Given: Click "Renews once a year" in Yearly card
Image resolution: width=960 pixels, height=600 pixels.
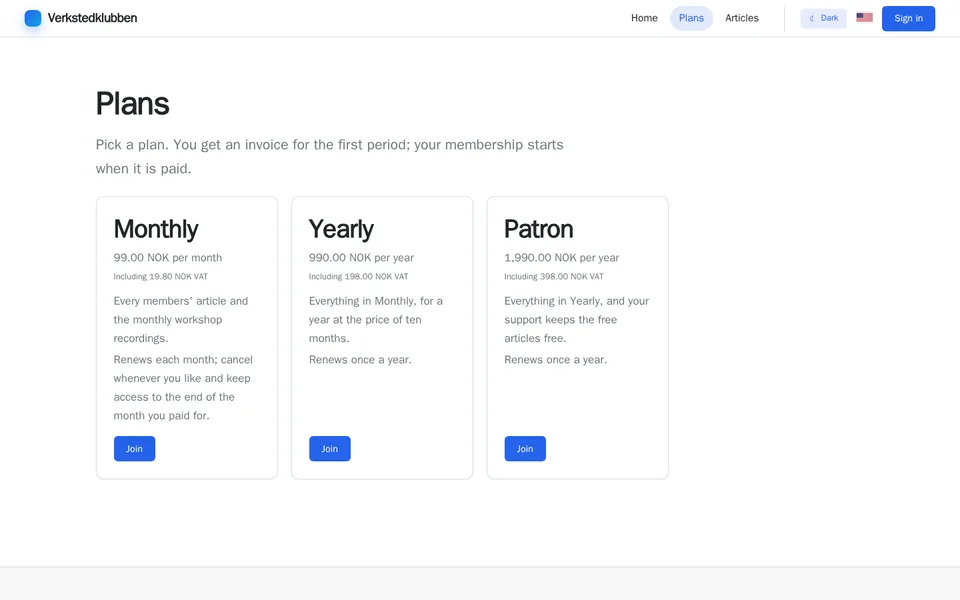Looking at the screenshot, I should [360, 360].
